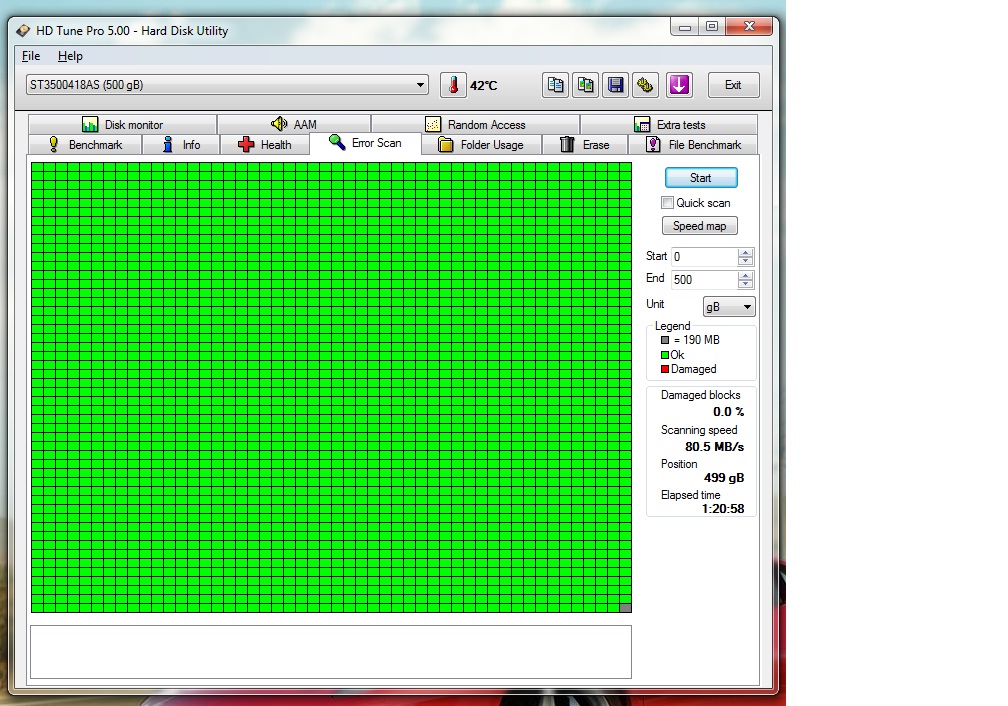
Task: Increase the End value with up arrow
Action: click(746, 276)
